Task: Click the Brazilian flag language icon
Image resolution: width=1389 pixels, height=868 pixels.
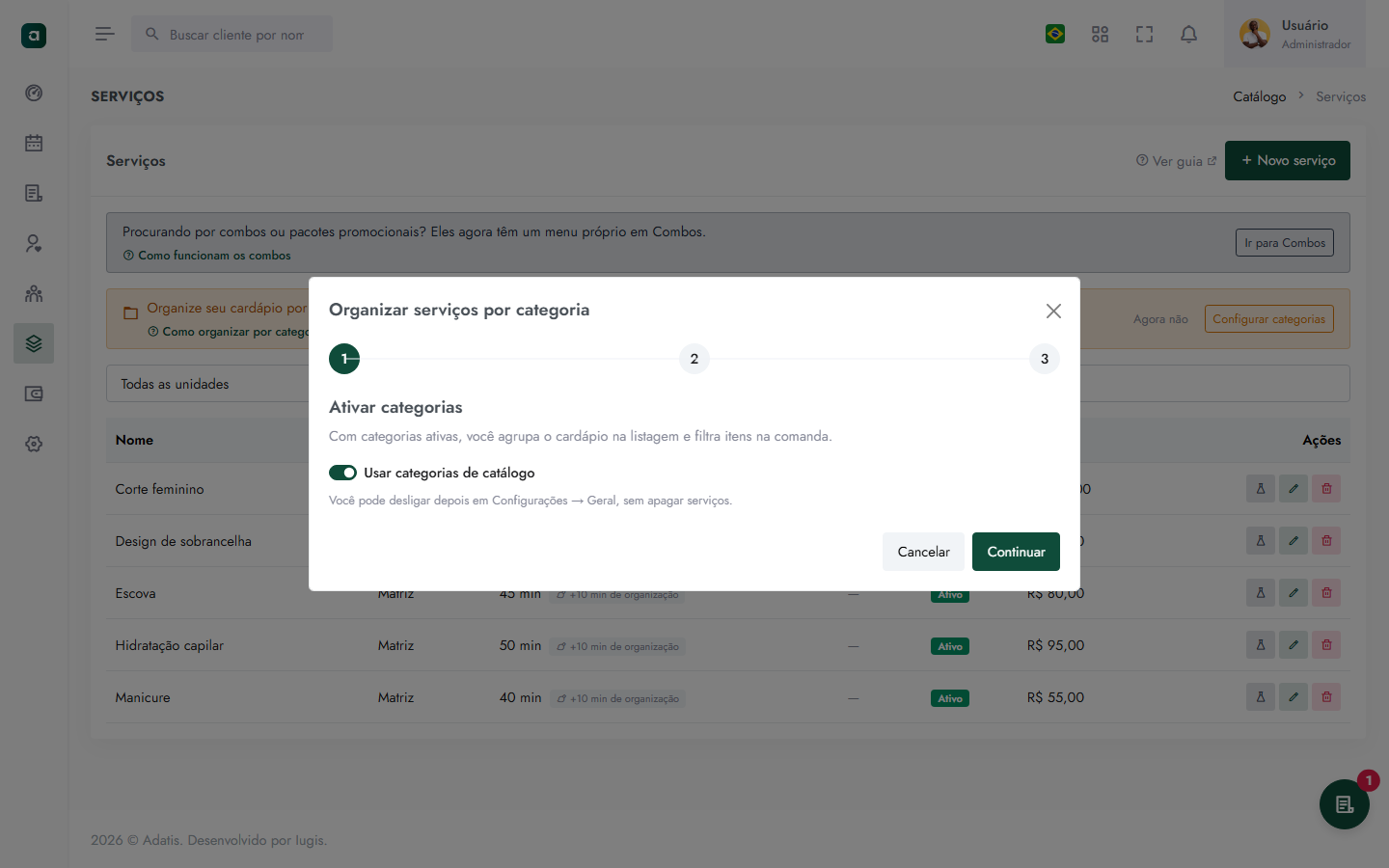Action: [x=1055, y=35]
